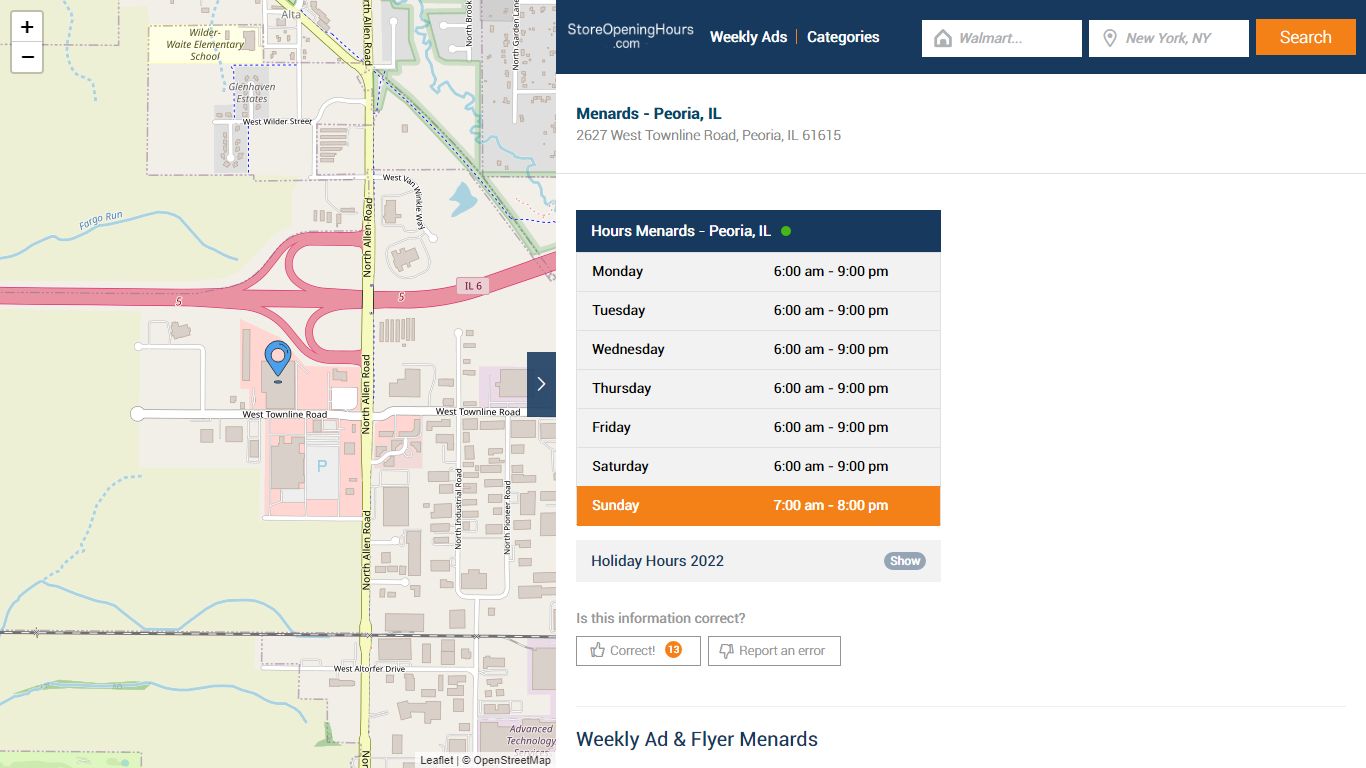The width and height of the screenshot is (1366, 768).
Task: Select Saturday hours row
Action: tap(758, 466)
